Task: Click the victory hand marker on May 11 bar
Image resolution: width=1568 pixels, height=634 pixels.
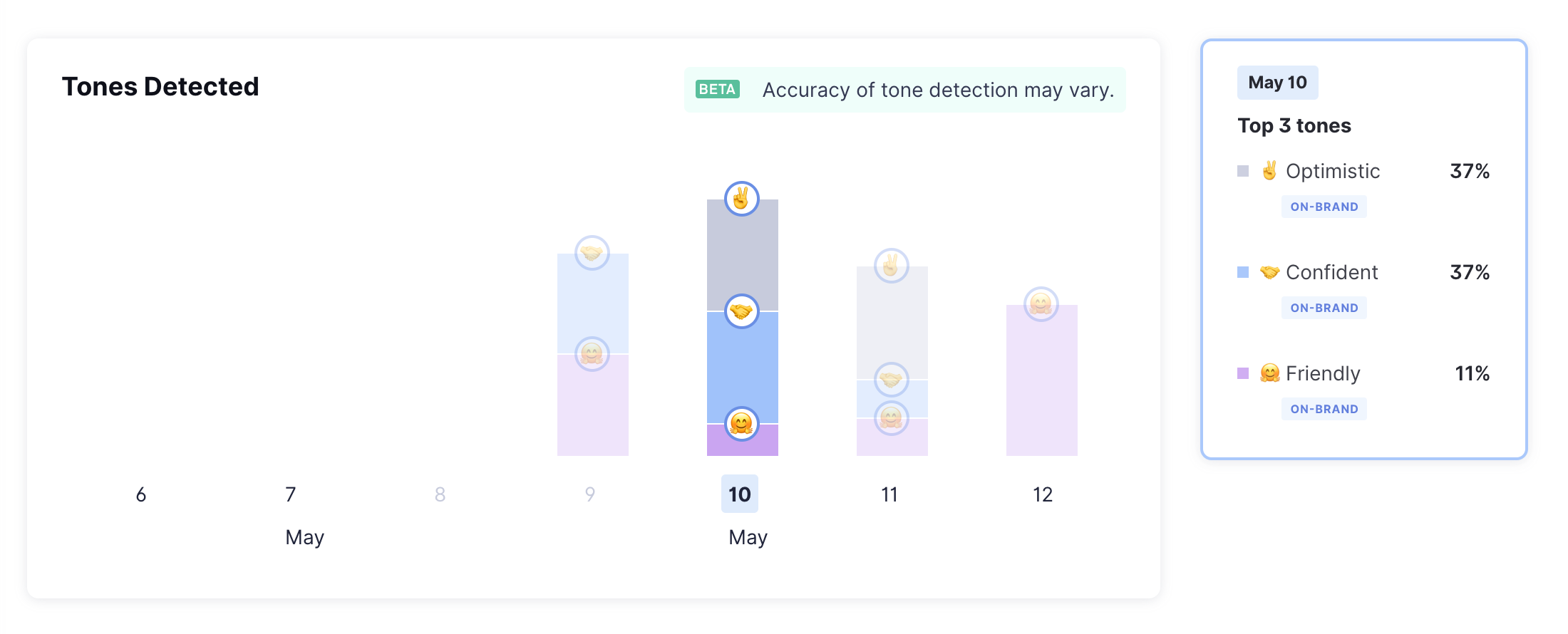Action: [x=891, y=266]
